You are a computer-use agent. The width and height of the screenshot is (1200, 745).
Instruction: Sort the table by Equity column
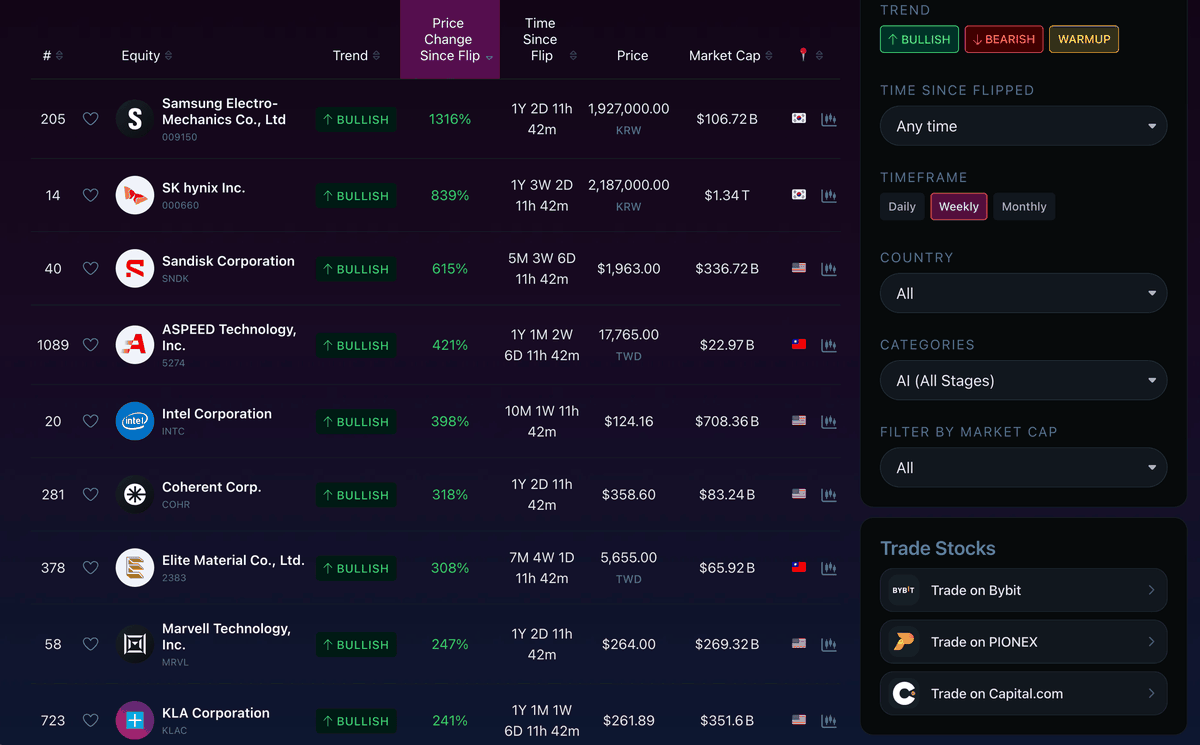[147, 55]
